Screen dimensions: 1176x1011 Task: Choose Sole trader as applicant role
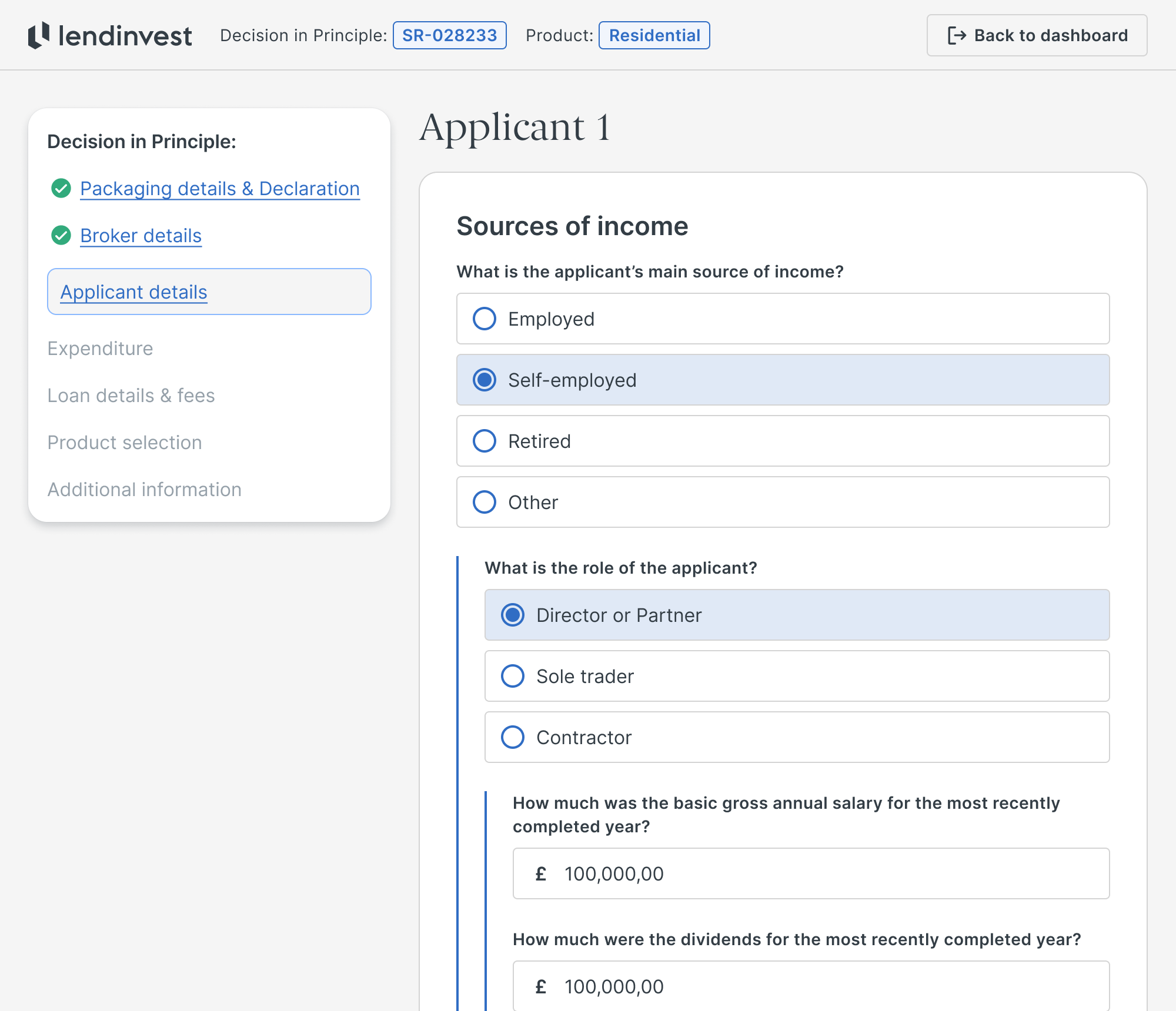[513, 677]
